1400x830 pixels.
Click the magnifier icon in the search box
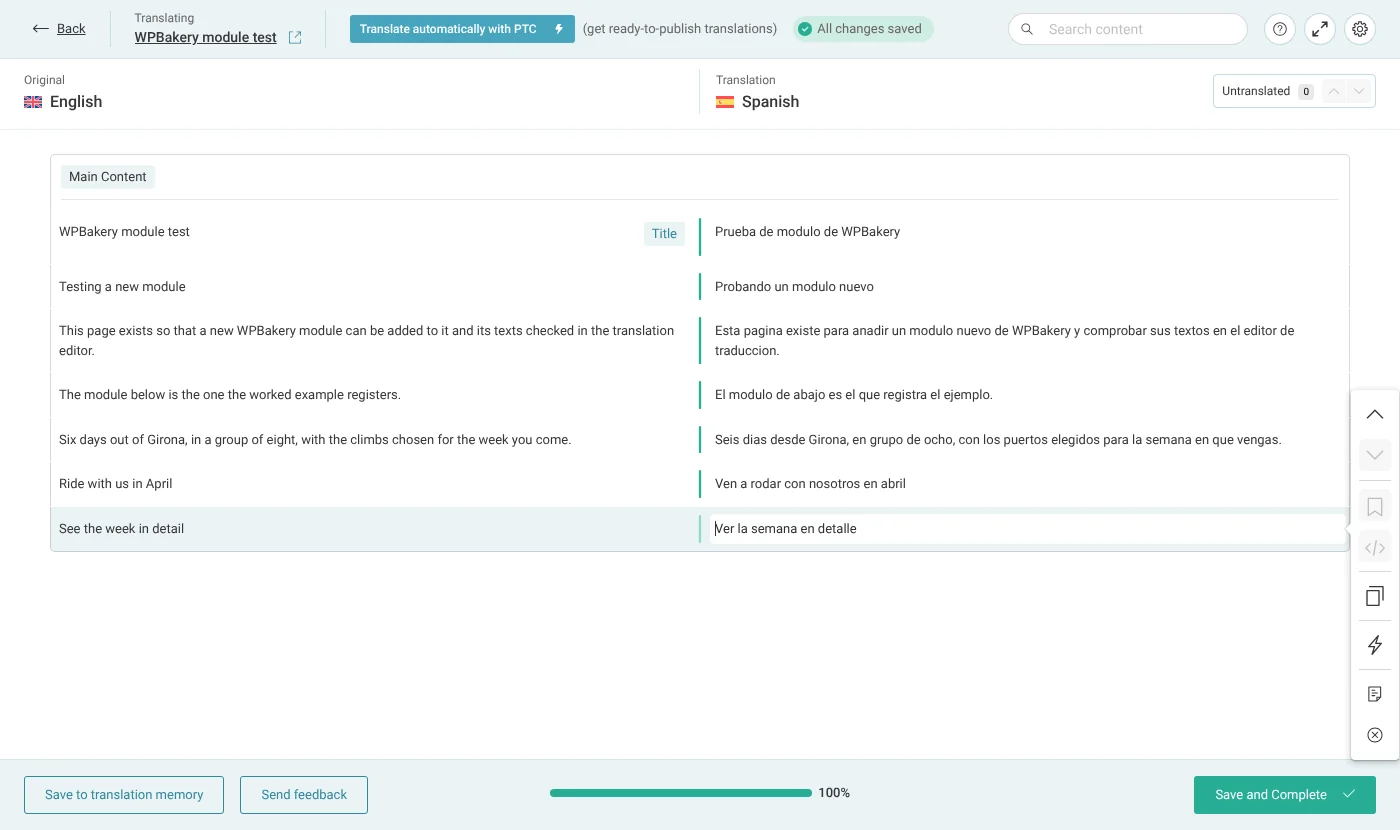[1027, 29]
